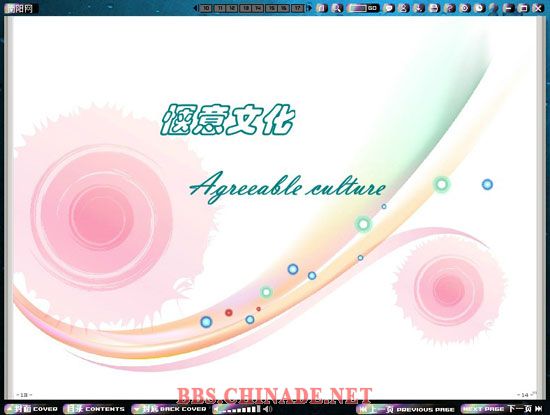Click the zoom magnifier icon in top toolbar
Image resolution: width=550 pixels, height=415 pixels.
(x=337, y=8)
